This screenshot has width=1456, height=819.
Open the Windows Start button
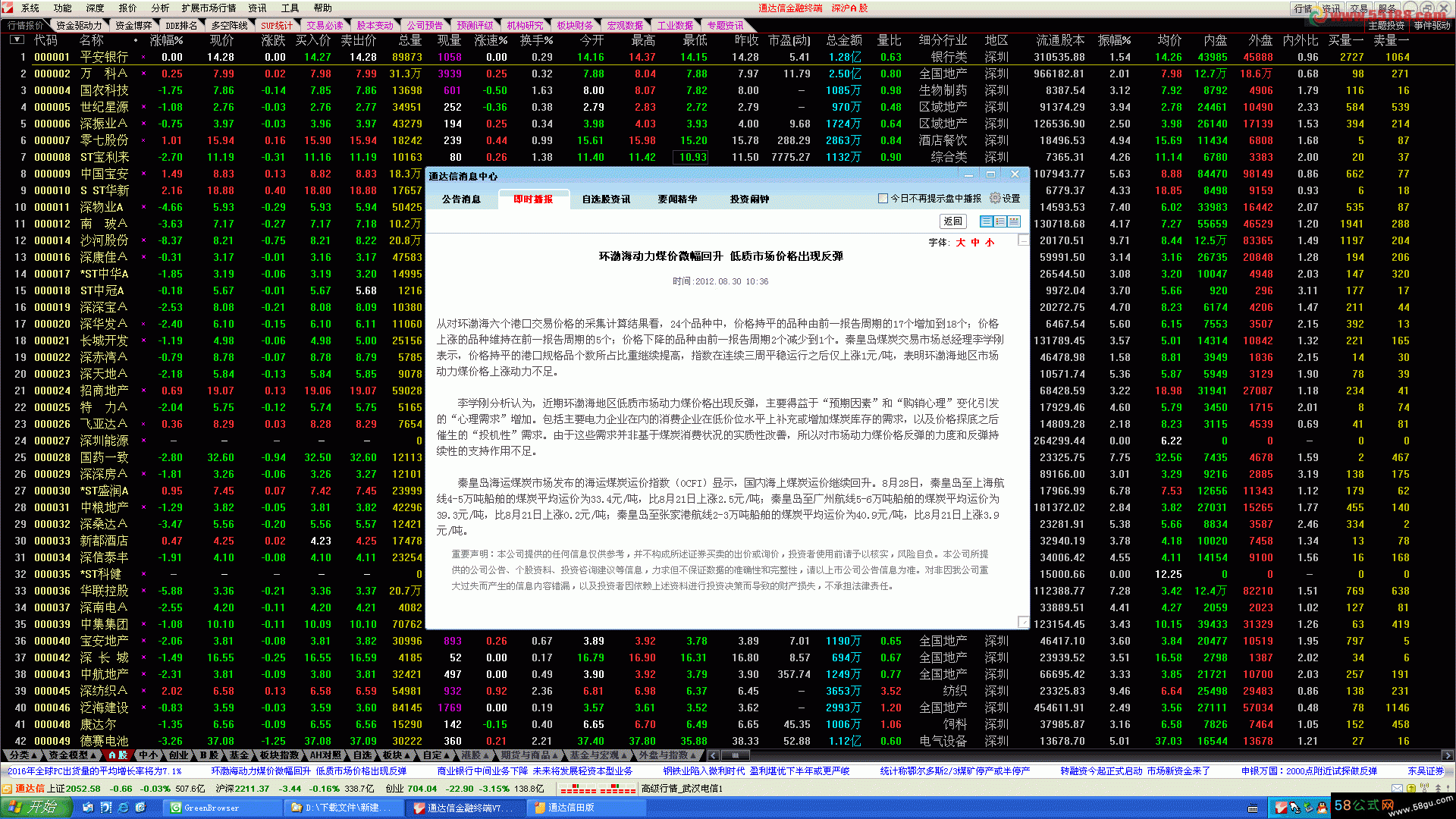click(x=36, y=808)
